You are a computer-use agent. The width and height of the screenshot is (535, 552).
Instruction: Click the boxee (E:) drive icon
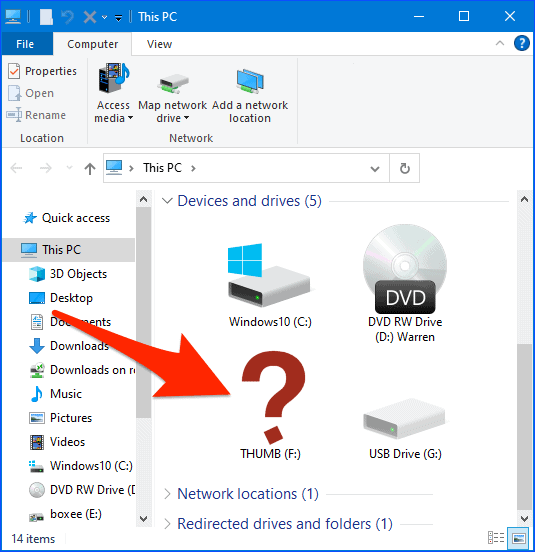[x=37, y=516]
